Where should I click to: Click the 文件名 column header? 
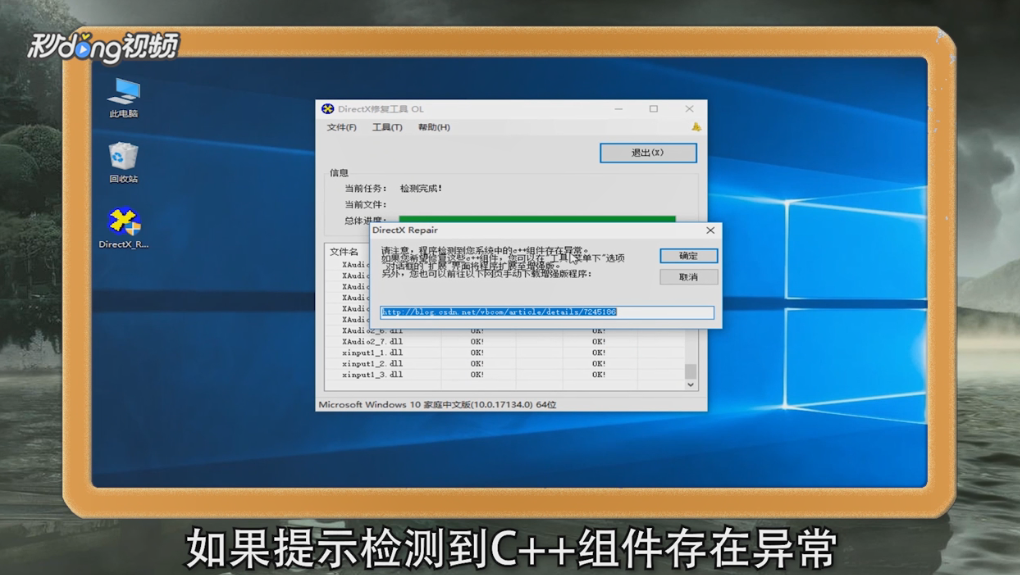click(344, 252)
